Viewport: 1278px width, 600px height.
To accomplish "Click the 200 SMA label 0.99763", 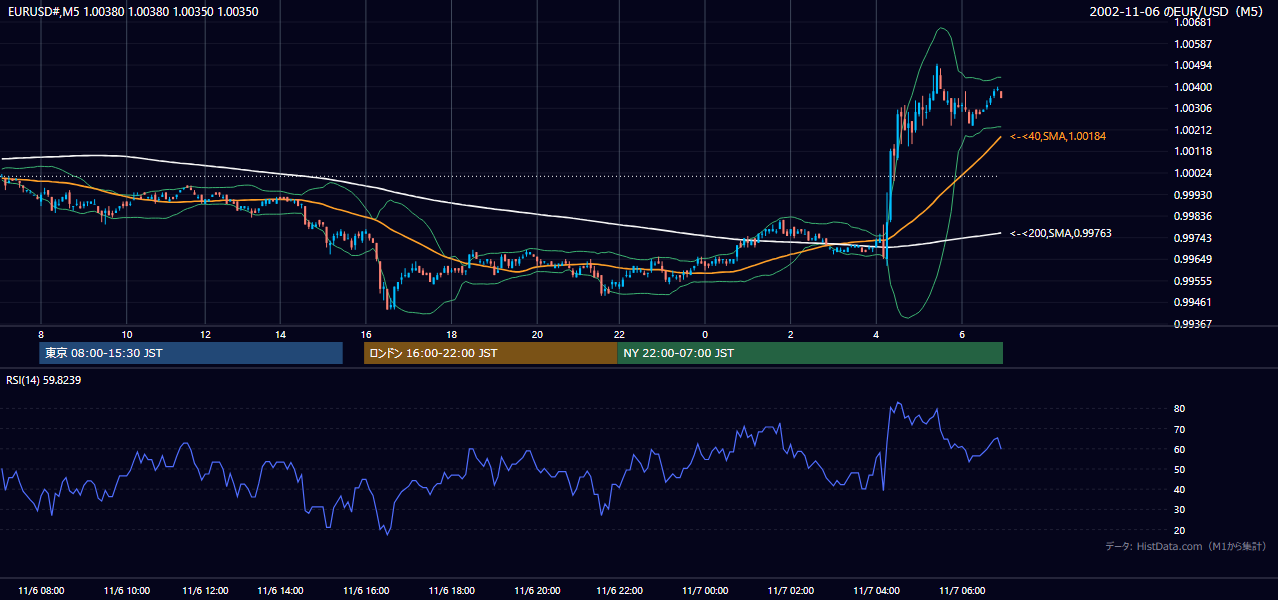I will [1060, 233].
